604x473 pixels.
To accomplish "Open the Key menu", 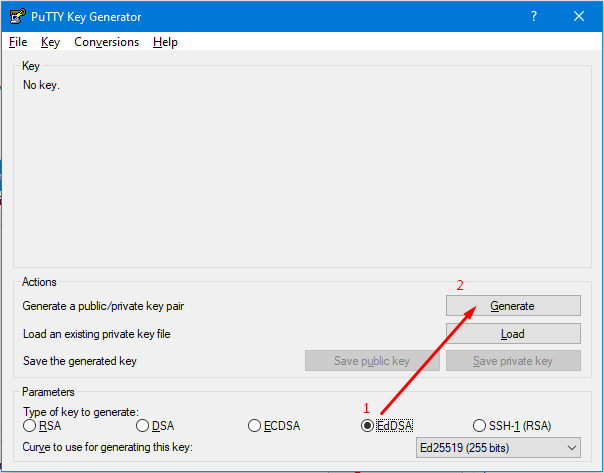I will click(51, 42).
